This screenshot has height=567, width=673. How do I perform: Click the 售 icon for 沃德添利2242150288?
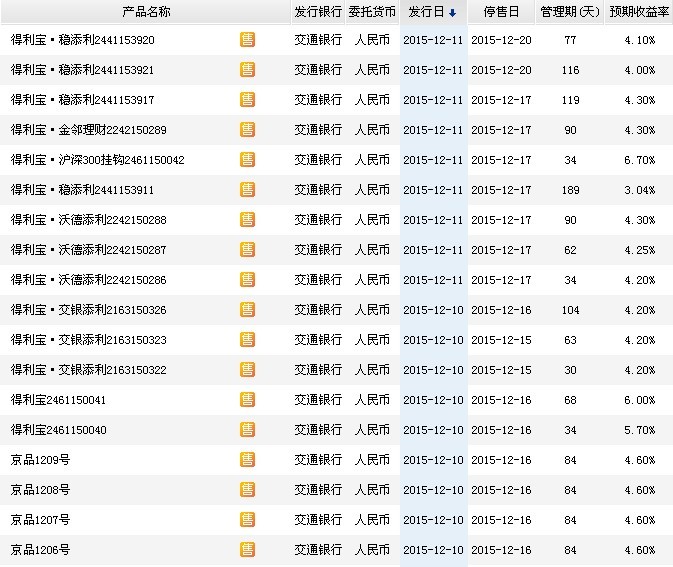[247, 220]
